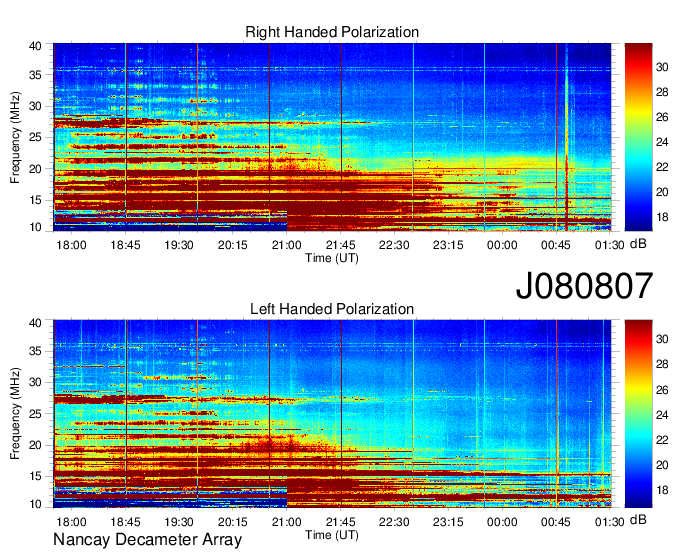Click 20 MHz frequency tick of Right Handed plot
The width and height of the screenshot is (680, 552).
pos(35,169)
